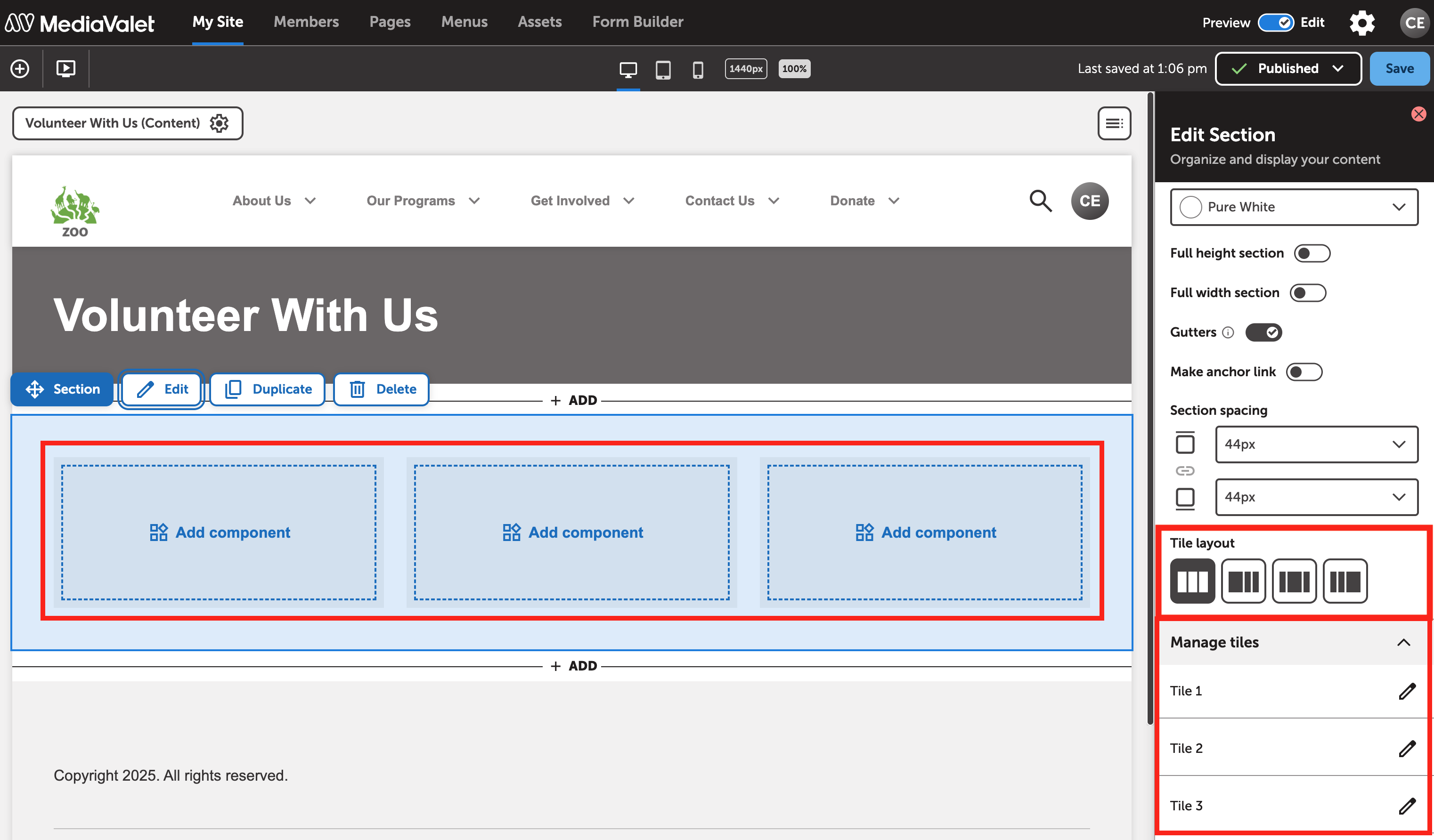
Task: Open the Form Builder tab
Action: coord(638,22)
